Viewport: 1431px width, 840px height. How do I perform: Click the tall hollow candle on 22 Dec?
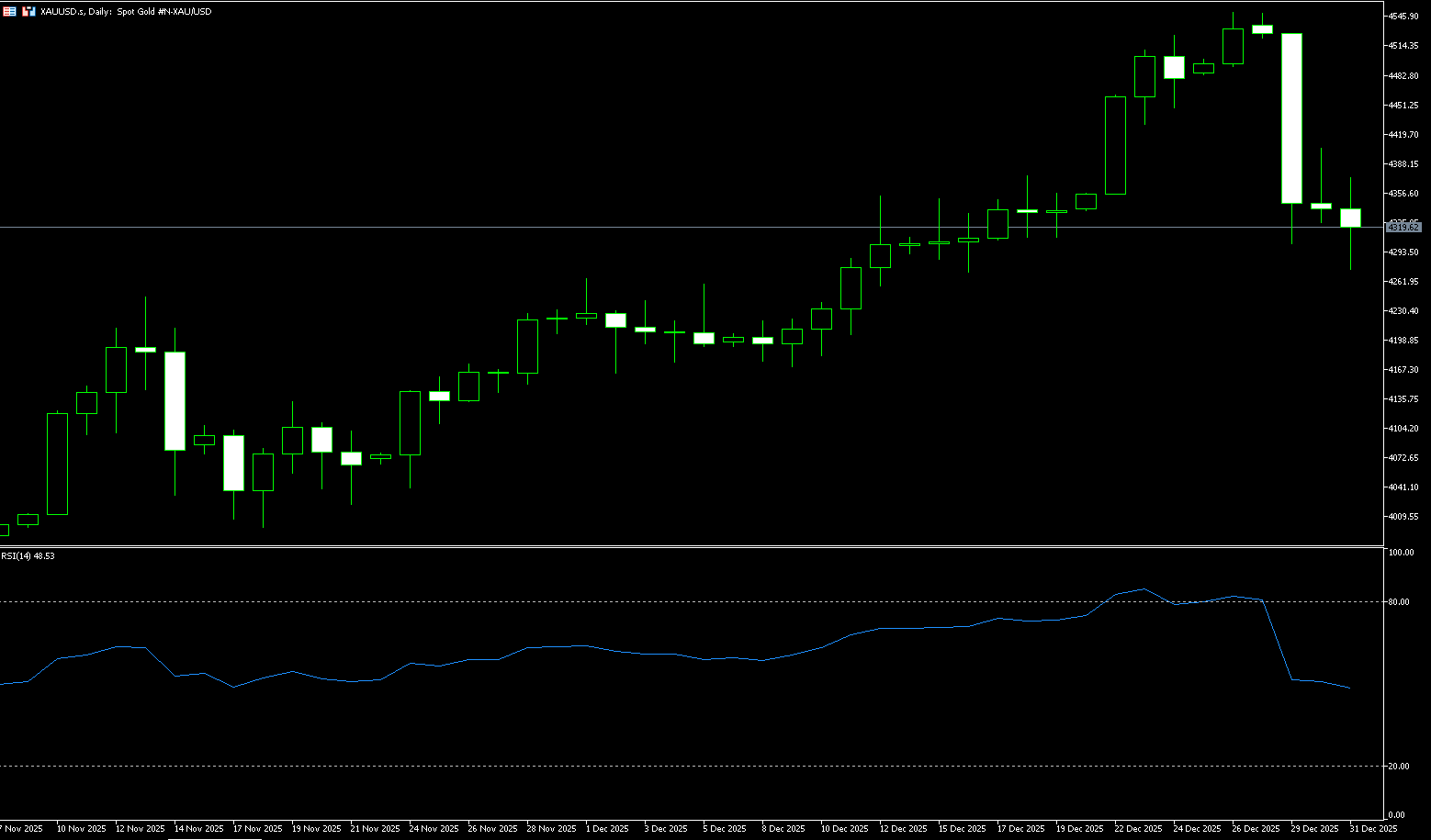coord(1115,145)
